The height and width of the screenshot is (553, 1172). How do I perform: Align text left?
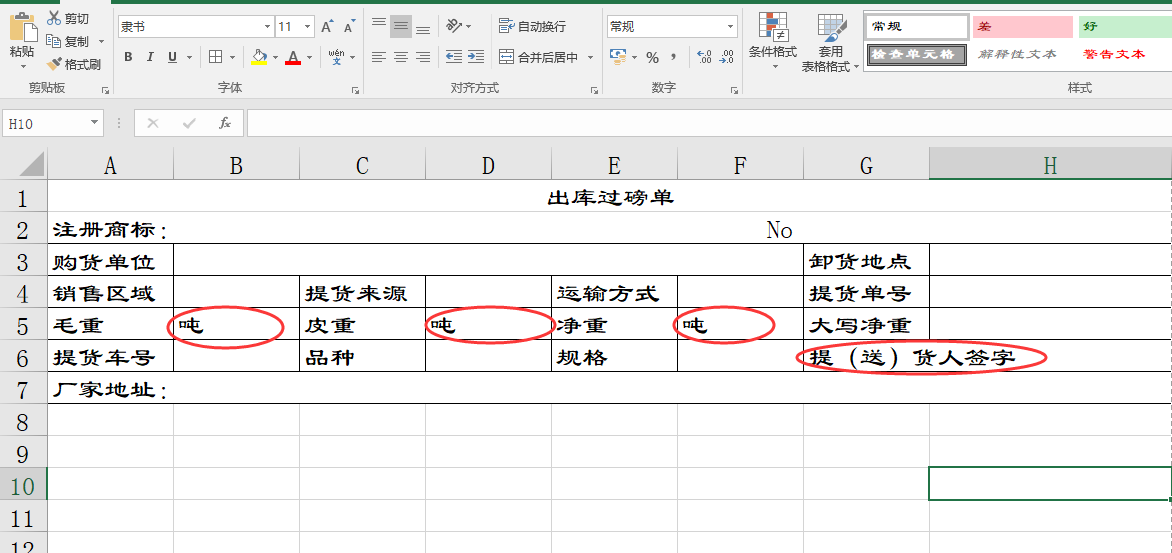click(x=379, y=57)
